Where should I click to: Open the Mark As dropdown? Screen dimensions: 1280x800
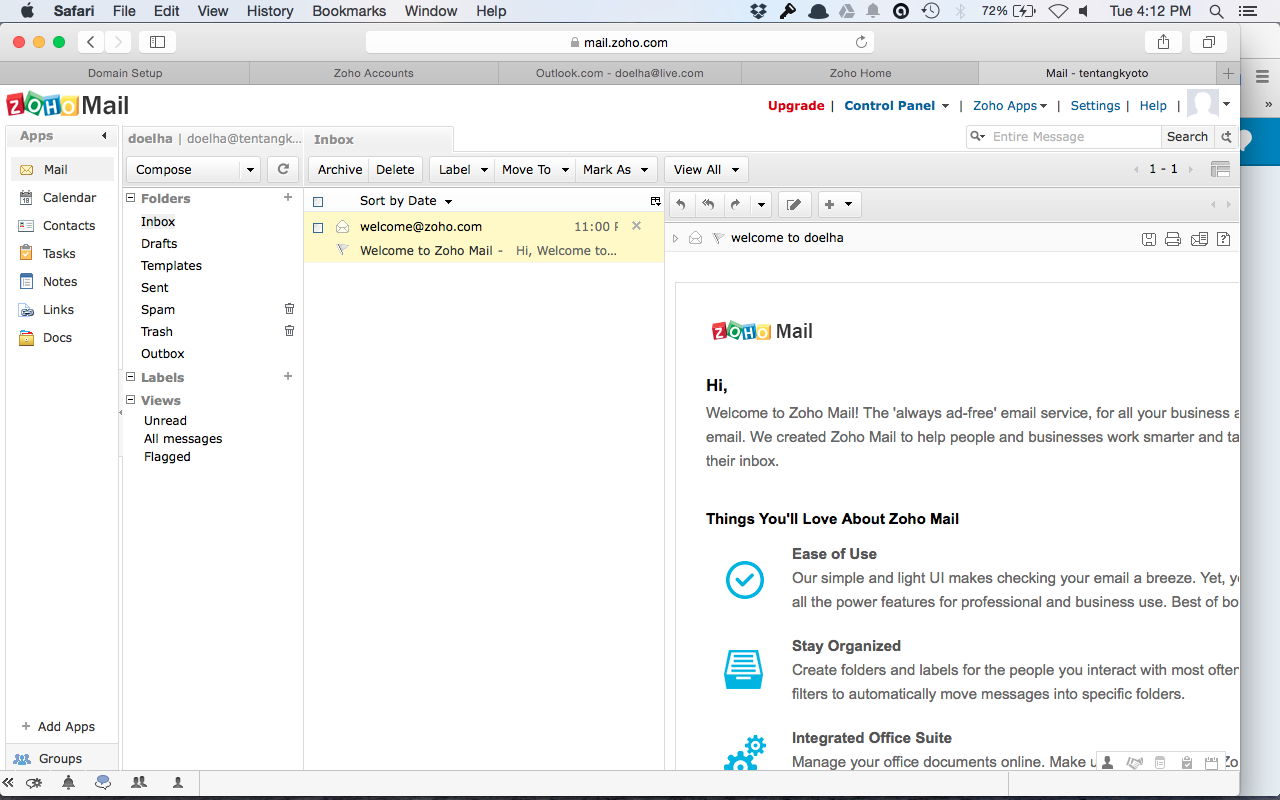coord(617,170)
